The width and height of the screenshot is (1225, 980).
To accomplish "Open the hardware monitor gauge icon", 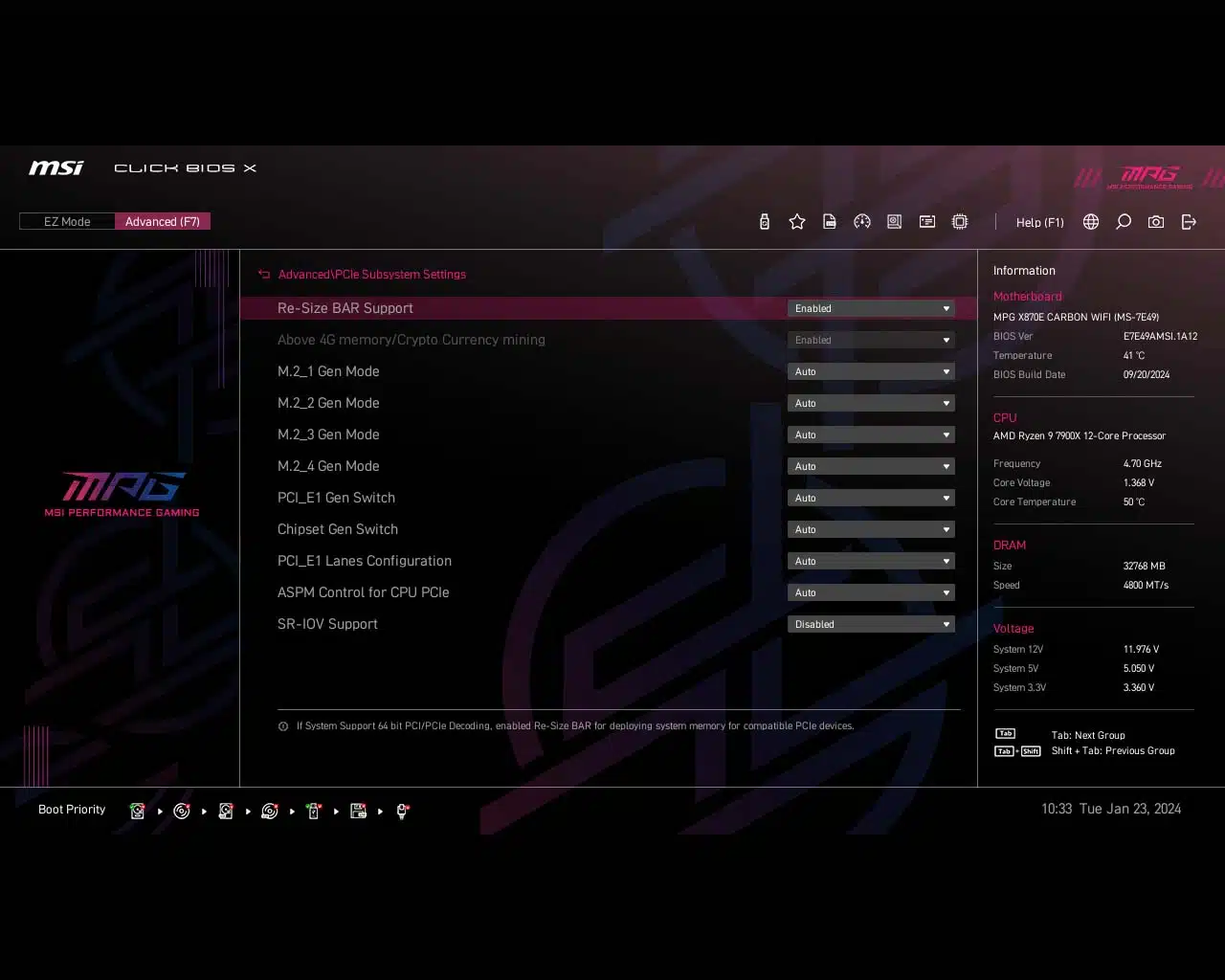I will pos(862,222).
